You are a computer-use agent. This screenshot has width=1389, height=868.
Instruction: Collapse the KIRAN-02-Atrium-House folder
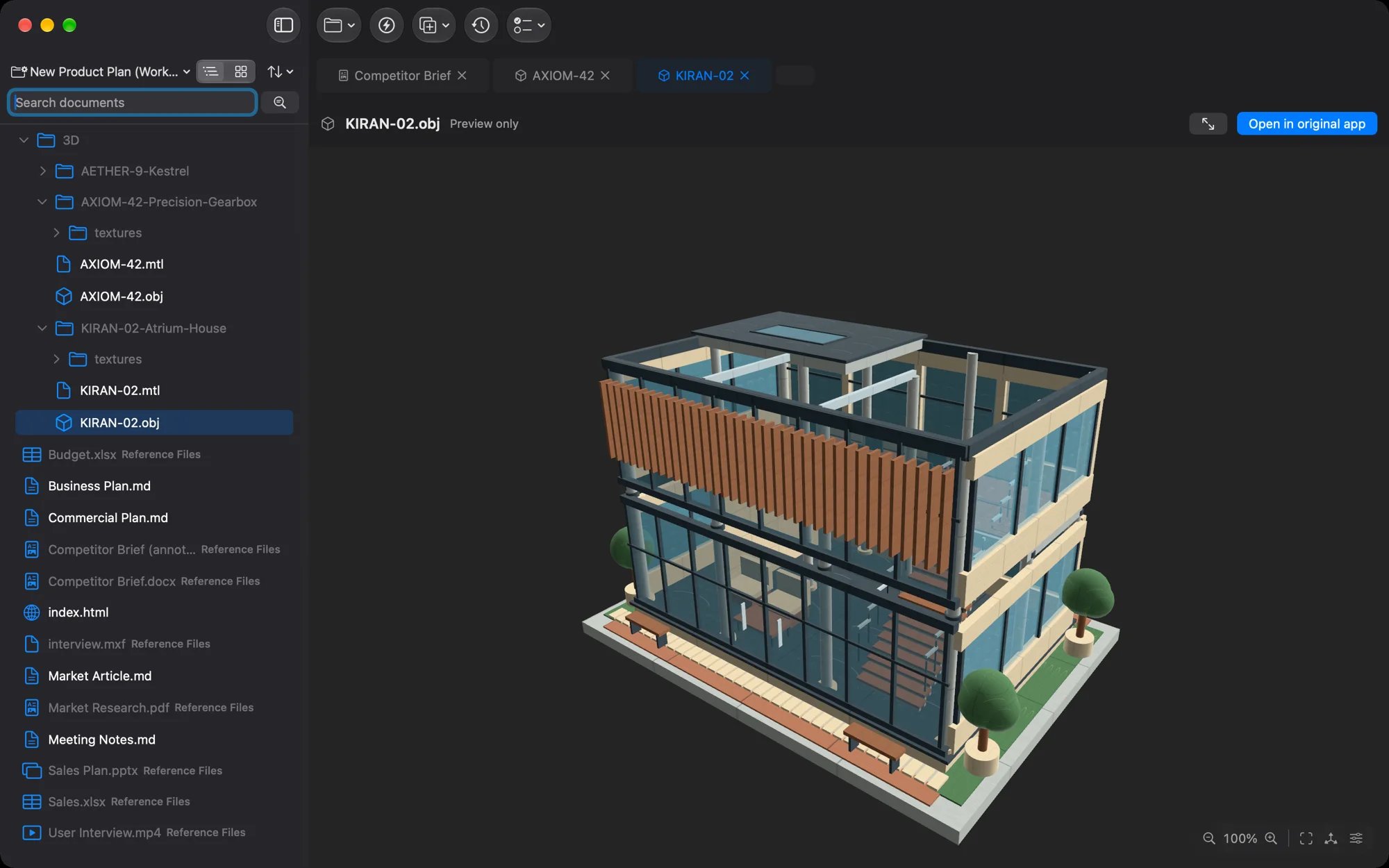click(42, 328)
